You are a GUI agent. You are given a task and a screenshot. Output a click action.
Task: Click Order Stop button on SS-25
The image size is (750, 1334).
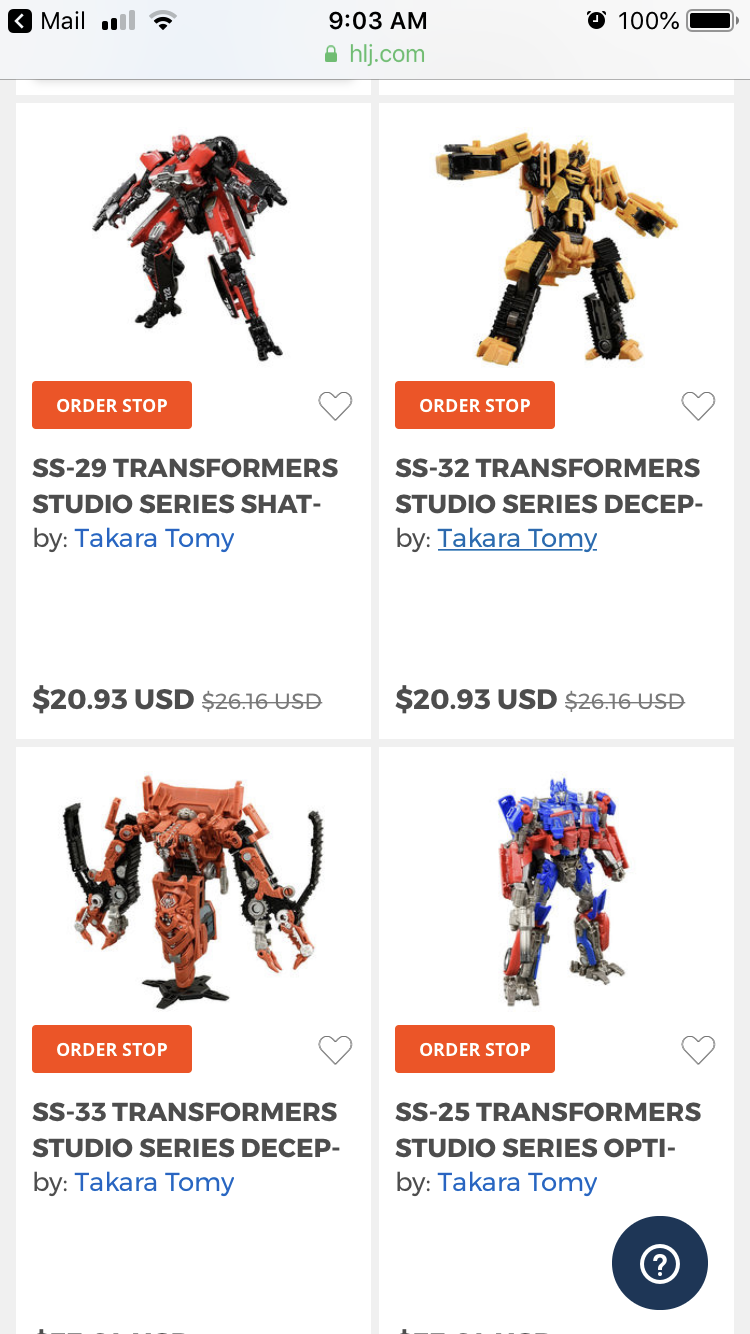click(x=475, y=1049)
